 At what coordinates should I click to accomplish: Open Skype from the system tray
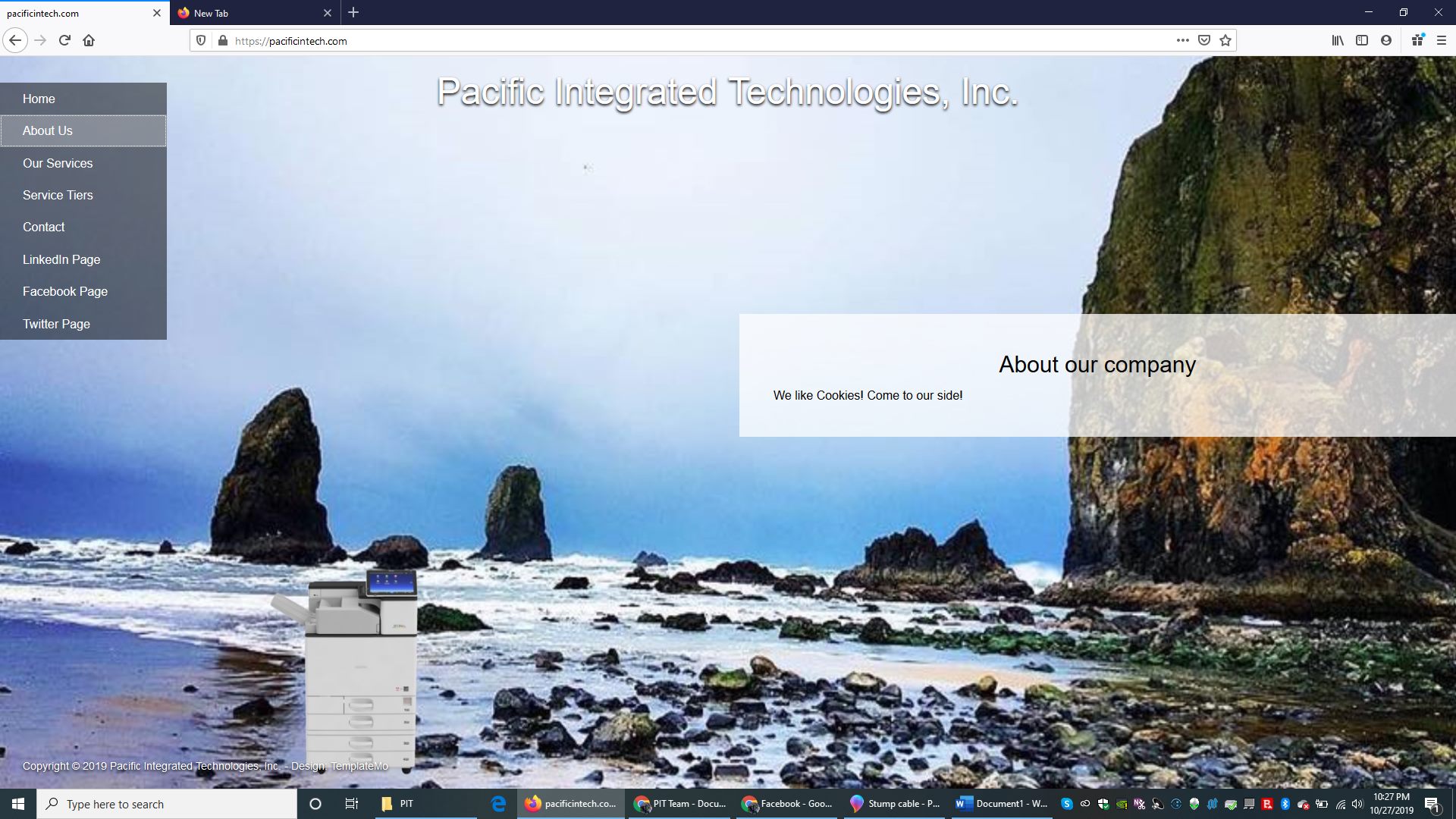coord(1067,804)
